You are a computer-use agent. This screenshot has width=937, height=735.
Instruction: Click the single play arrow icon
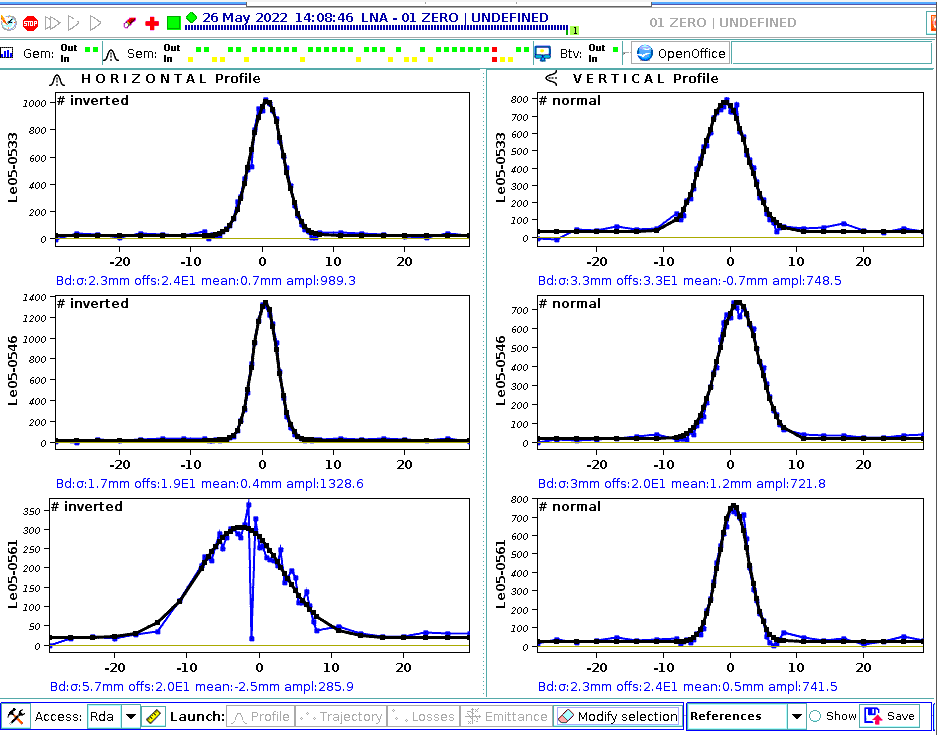95,23
